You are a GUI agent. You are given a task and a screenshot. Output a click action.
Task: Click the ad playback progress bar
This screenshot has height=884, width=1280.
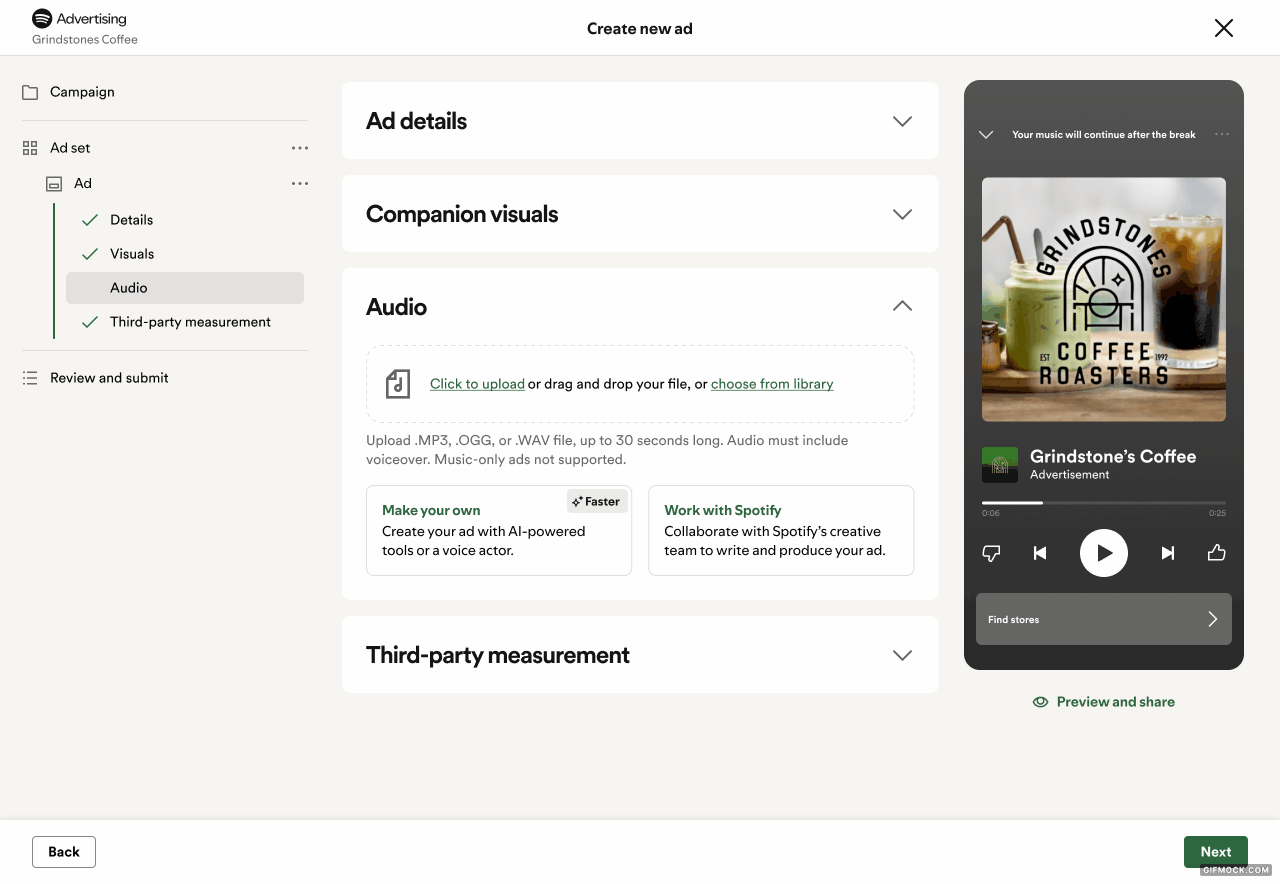click(x=1104, y=503)
